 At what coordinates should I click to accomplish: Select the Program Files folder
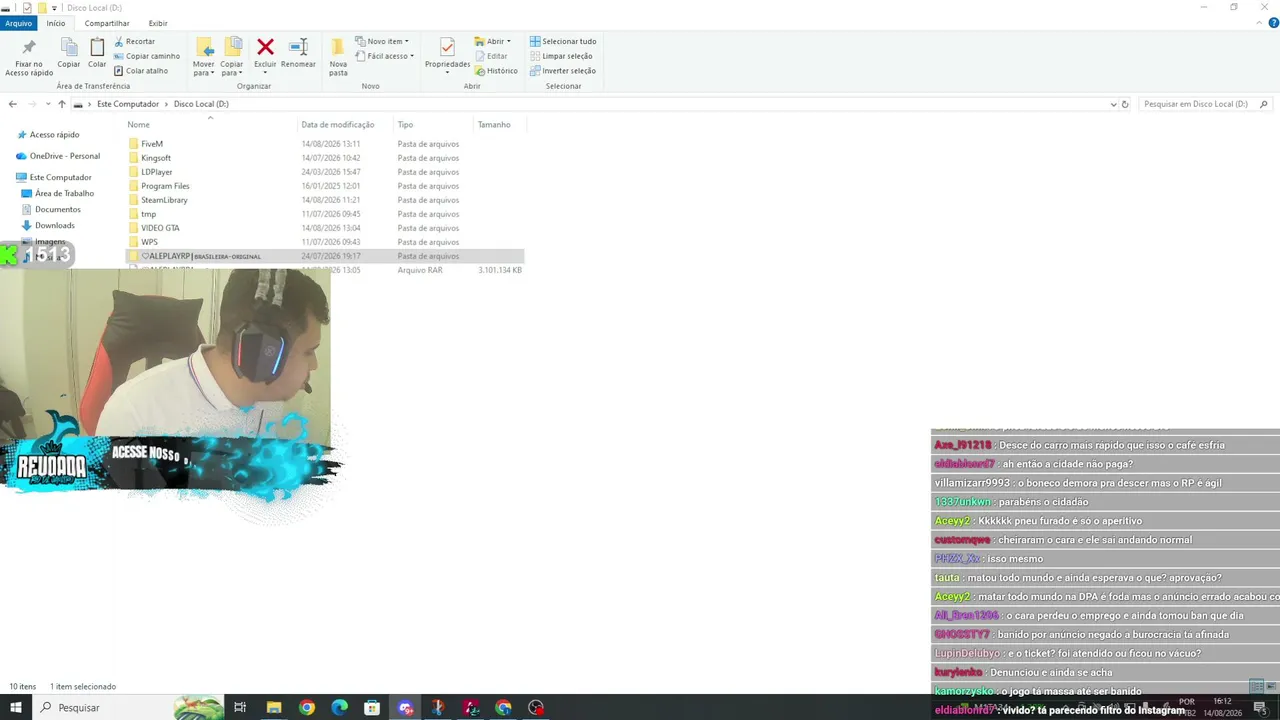[165, 186]
